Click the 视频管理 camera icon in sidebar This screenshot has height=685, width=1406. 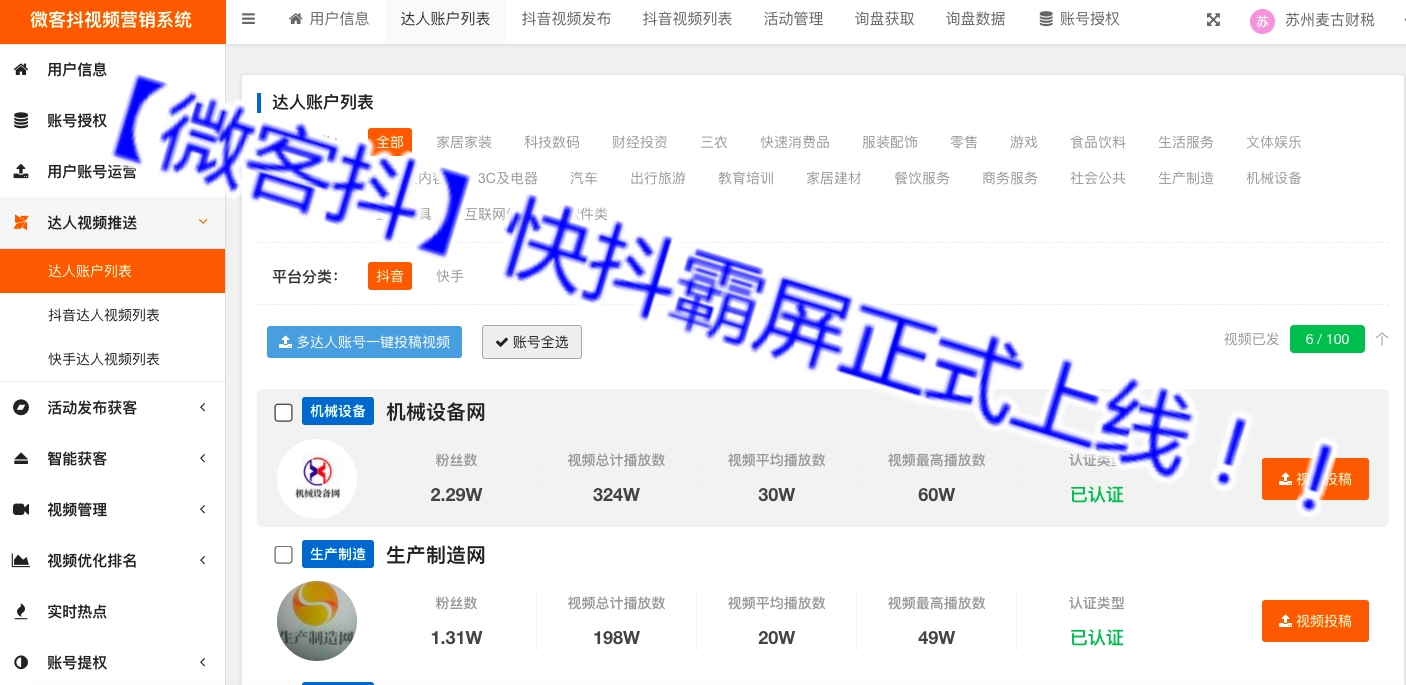(x=21, y=510)
